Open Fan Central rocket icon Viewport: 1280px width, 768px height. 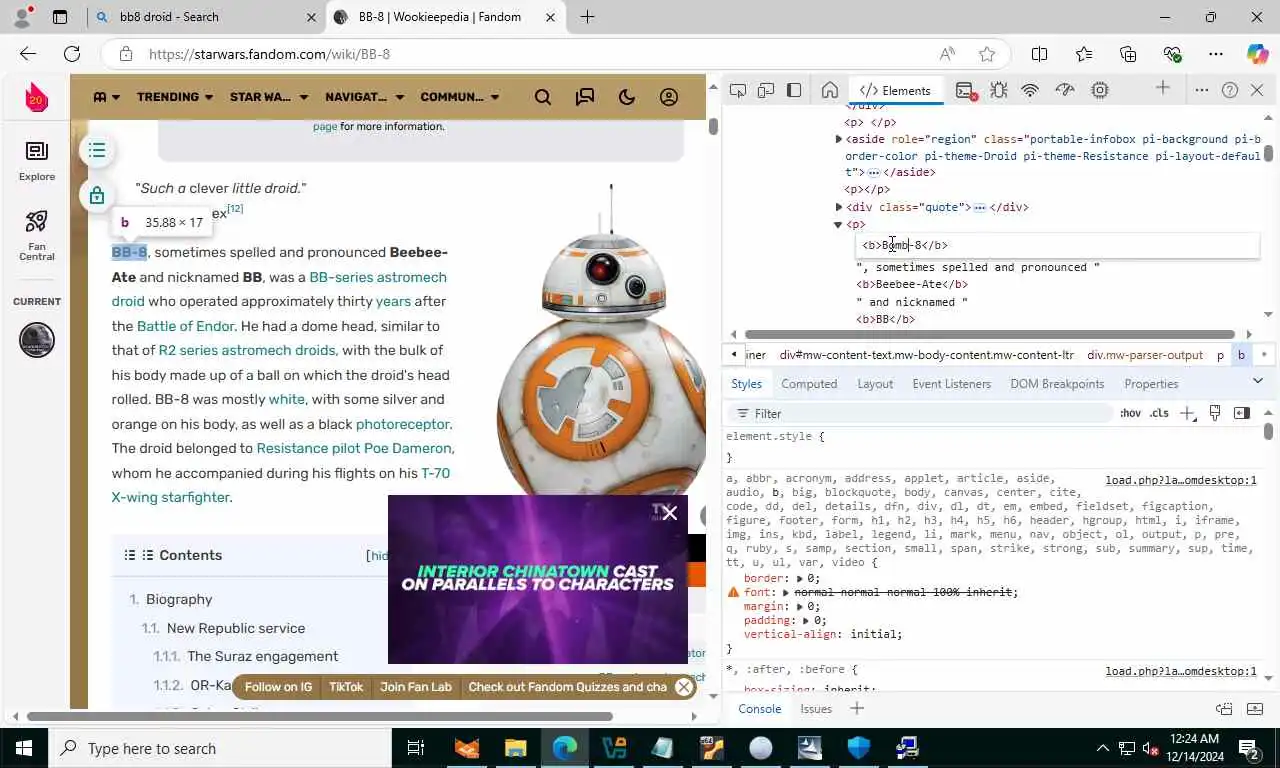tap(37, 236)
